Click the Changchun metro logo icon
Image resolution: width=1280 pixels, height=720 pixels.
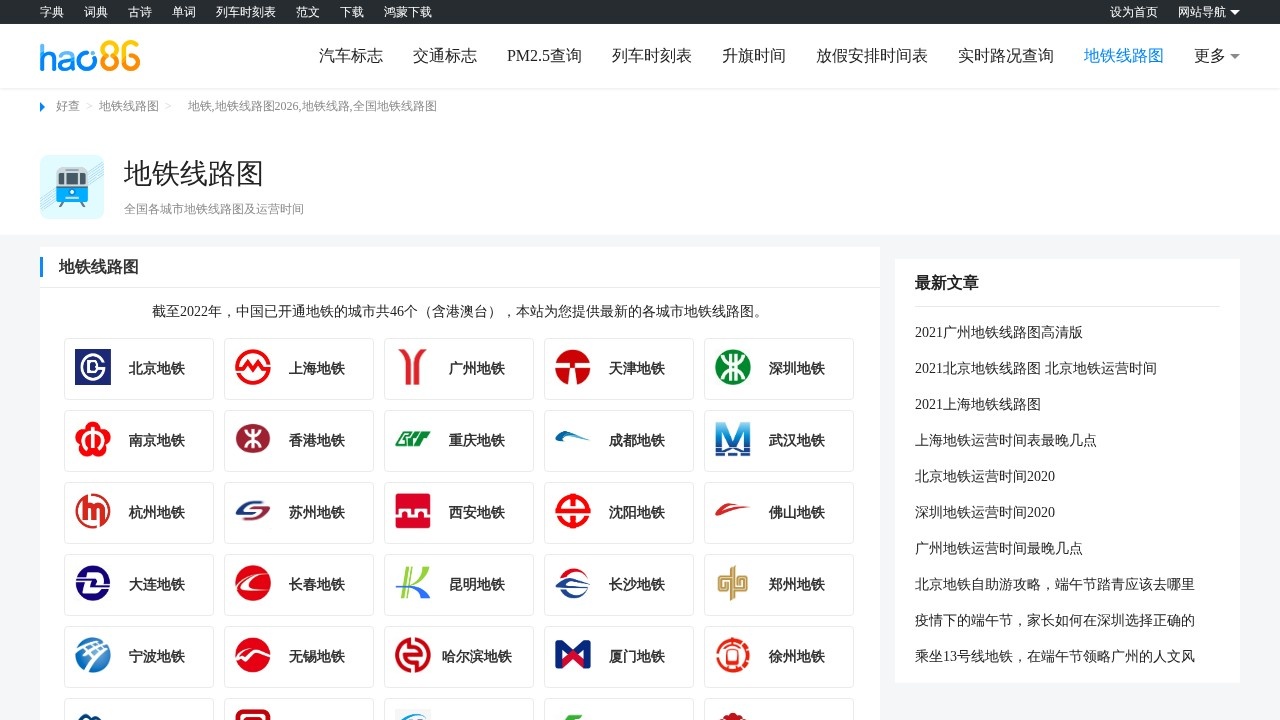click(253, 584)
